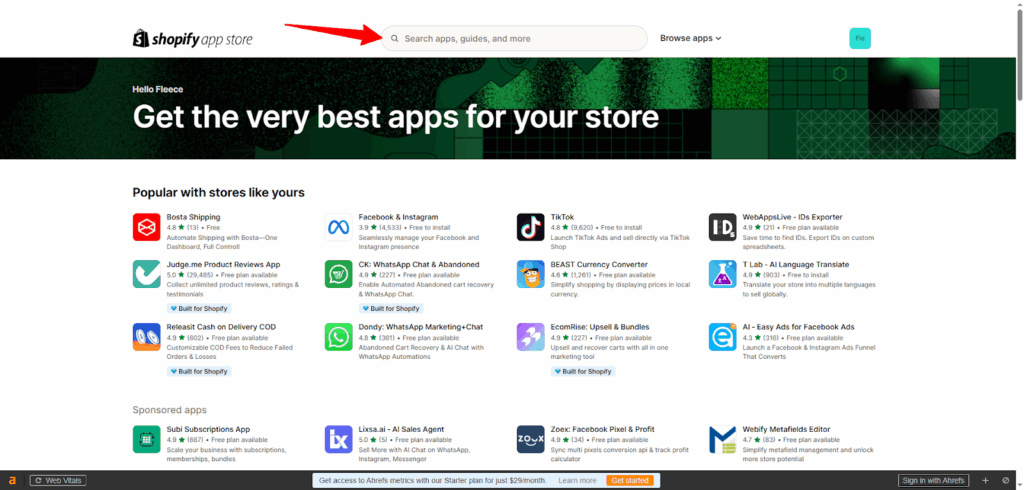Select the WebAppsLive IDs Exporter icon

[x=722, y=227]
